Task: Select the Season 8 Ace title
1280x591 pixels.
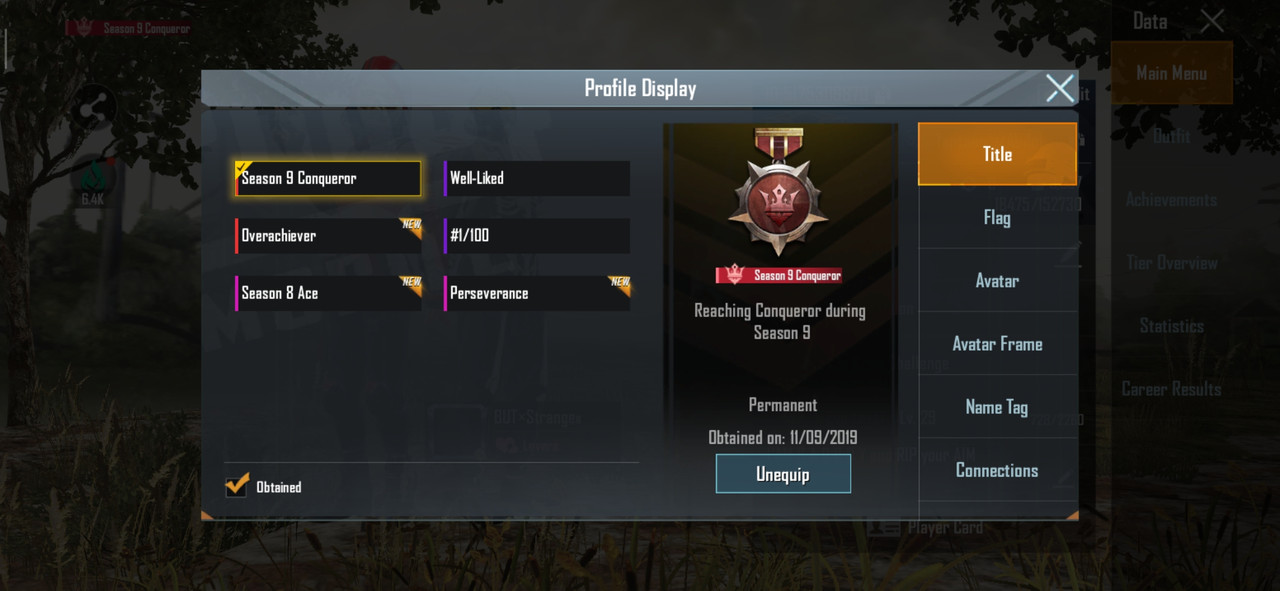Action: (328, 293)
